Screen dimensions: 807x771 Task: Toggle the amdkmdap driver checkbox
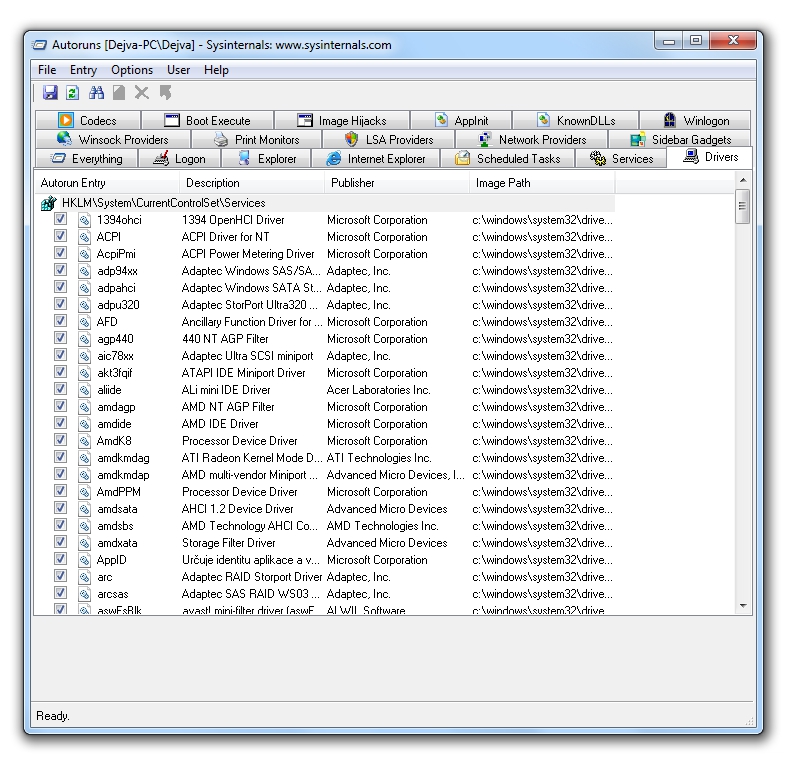point(60,474)
